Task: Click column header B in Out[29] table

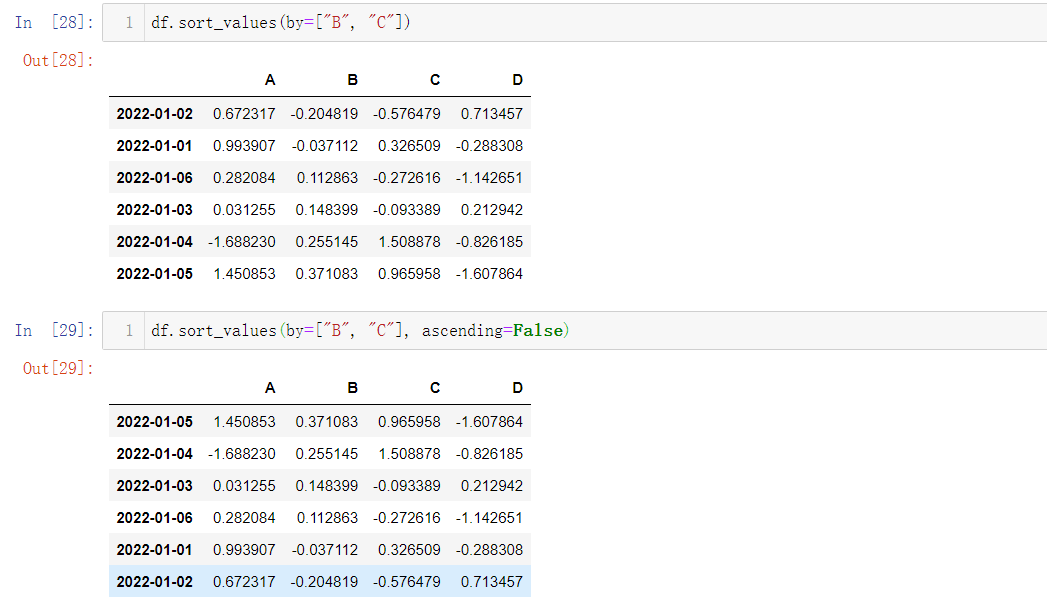Action: [353, 388]
